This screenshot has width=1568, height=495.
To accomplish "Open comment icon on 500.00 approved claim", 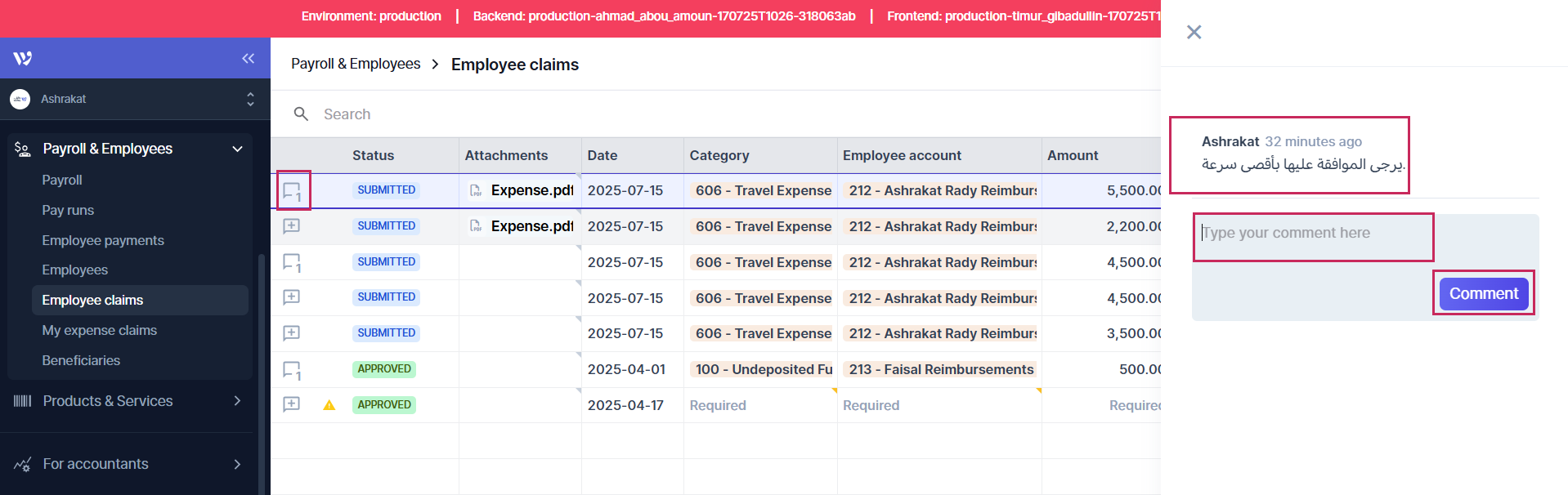I will coord(292,370).
